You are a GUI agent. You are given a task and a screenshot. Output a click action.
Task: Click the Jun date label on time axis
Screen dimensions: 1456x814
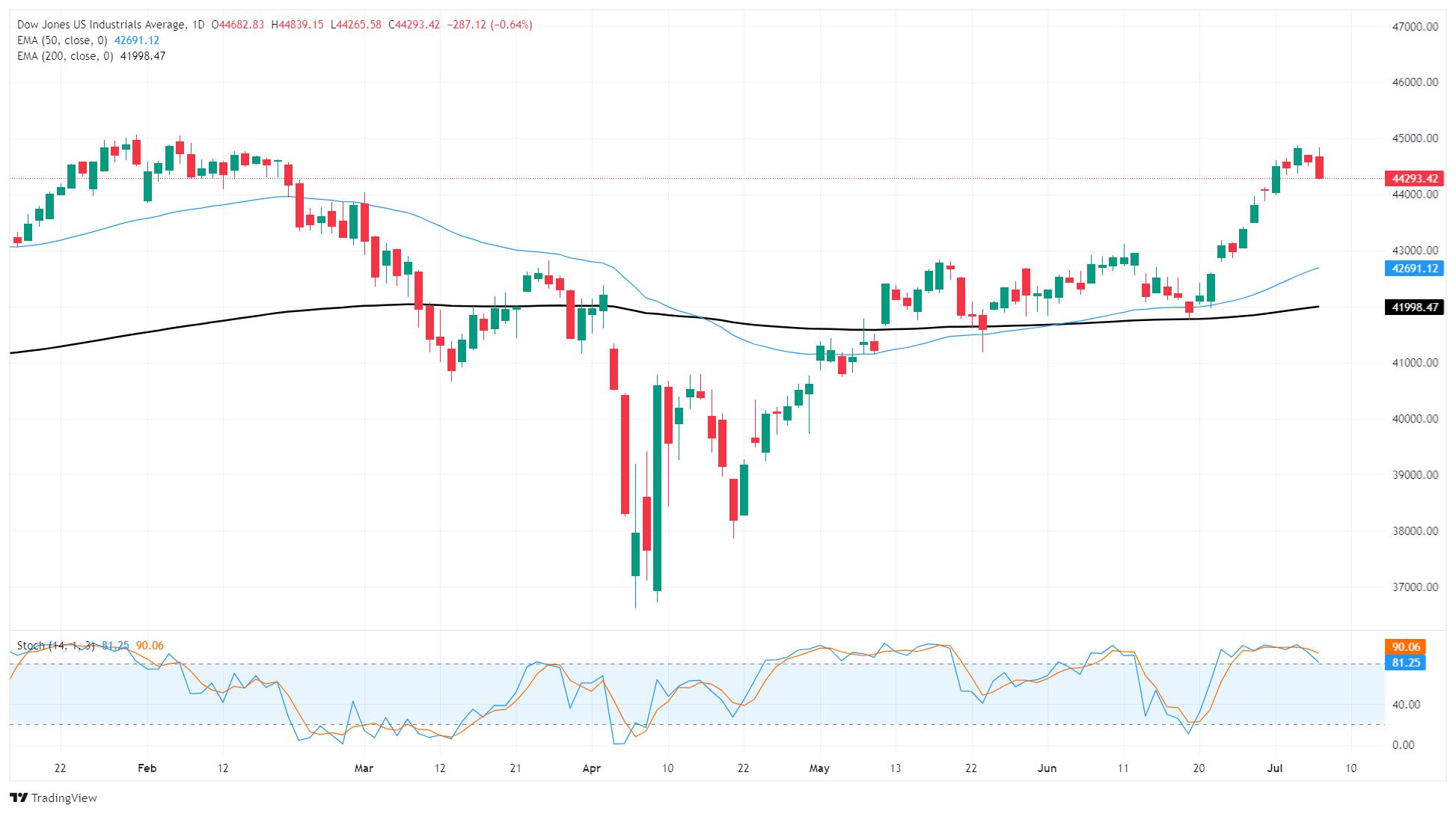pyautogui.click(x=1047, y=768)
